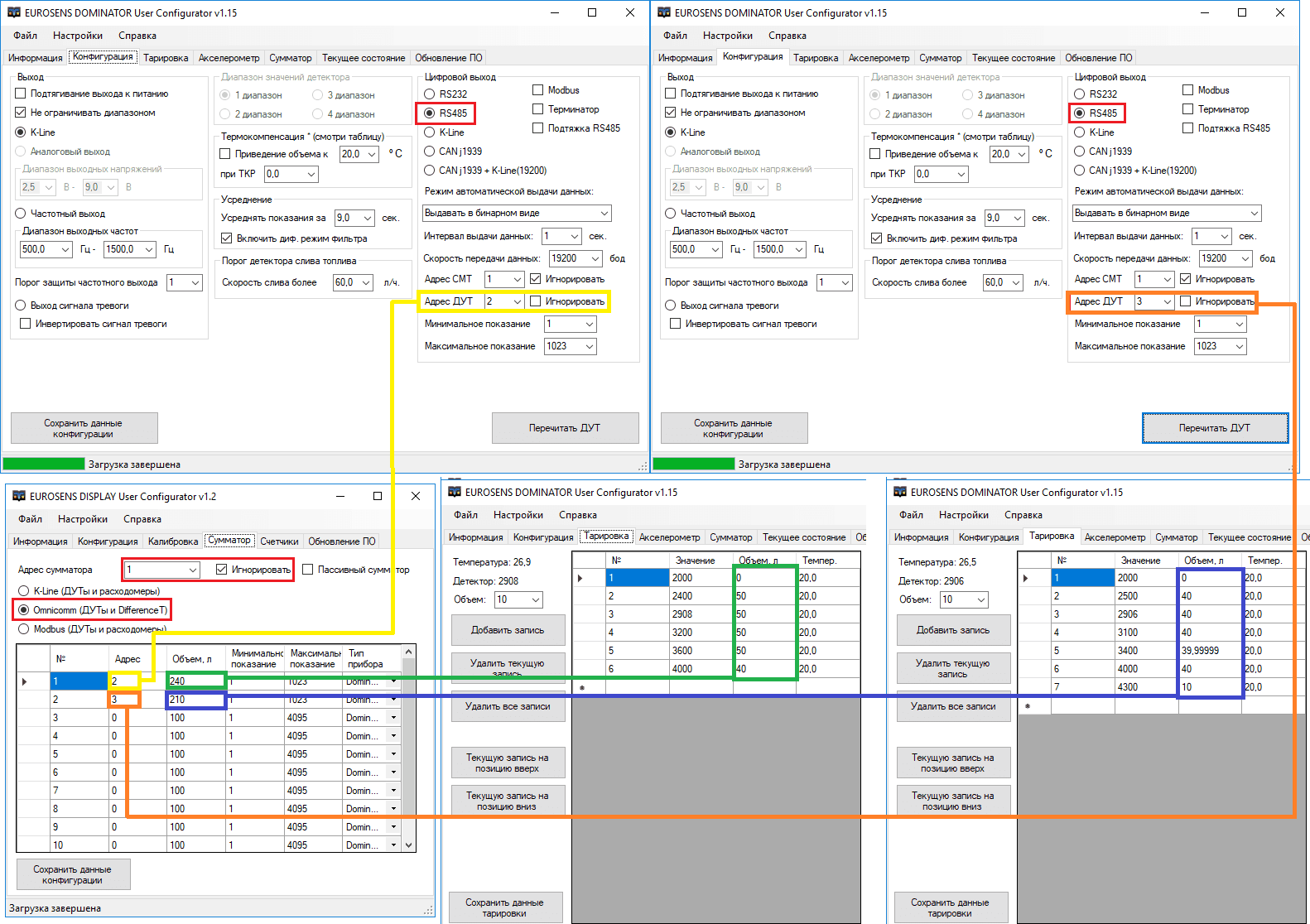Click down arrow of Display table scrollbar
Image resolution: width=1310 pixels, height=924 pixels.
pyautogui.click(x=408, y=845)
